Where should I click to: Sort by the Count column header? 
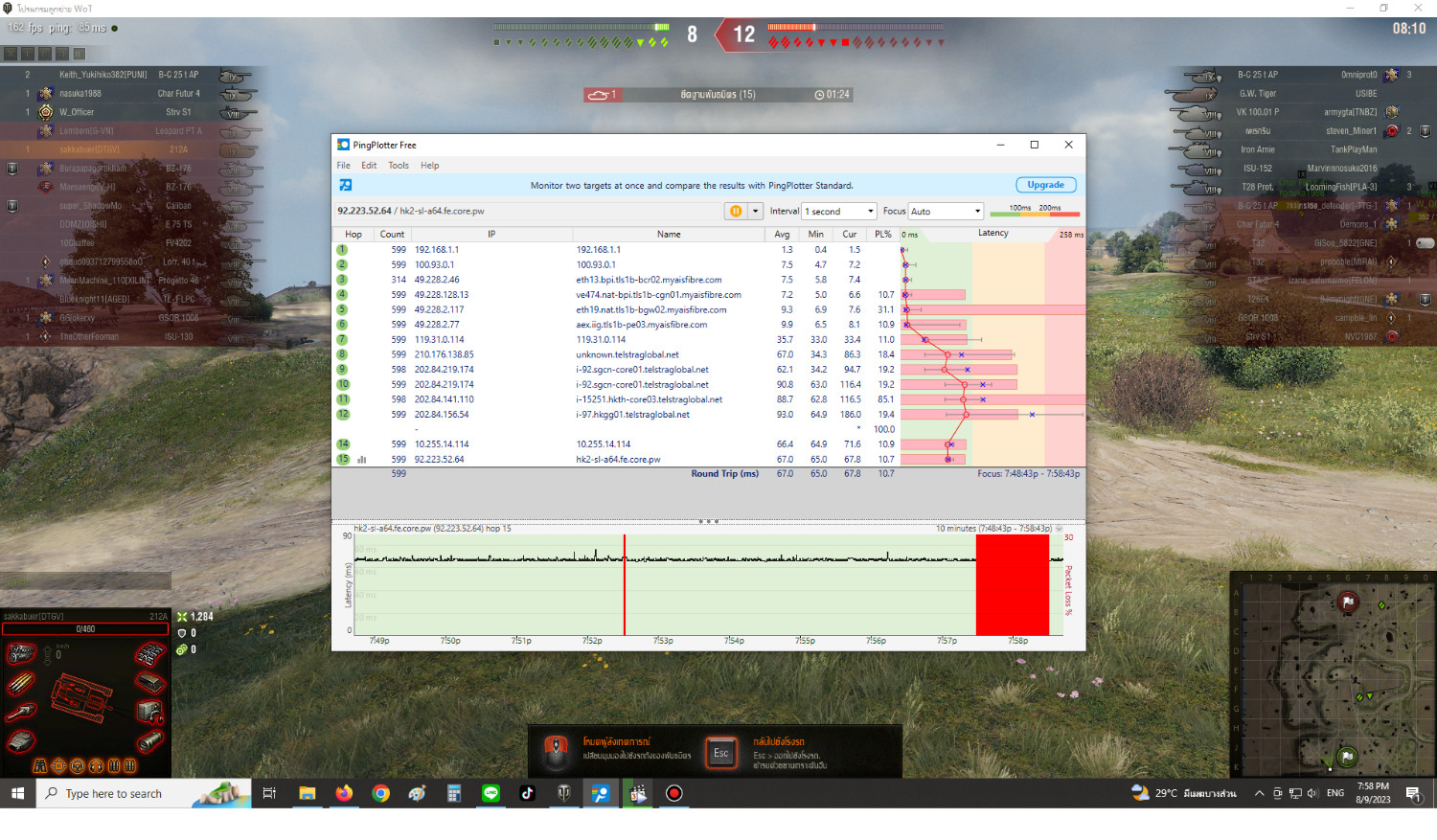[392, 234]
